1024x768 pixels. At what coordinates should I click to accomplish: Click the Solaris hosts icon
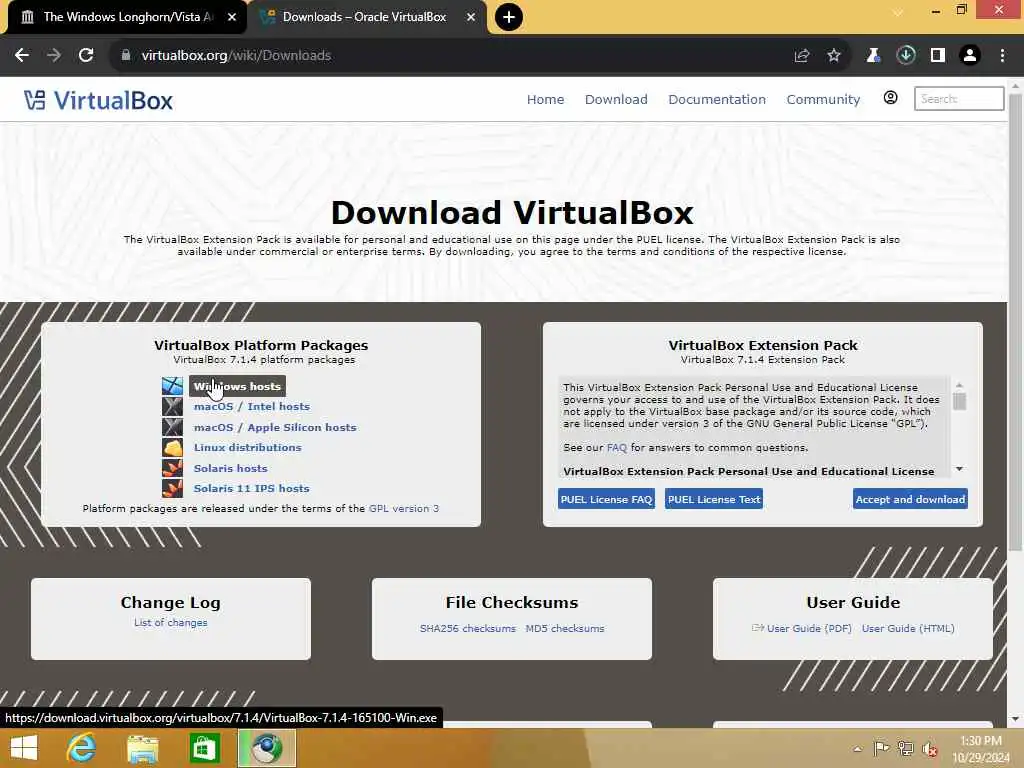tap(172, 468)
